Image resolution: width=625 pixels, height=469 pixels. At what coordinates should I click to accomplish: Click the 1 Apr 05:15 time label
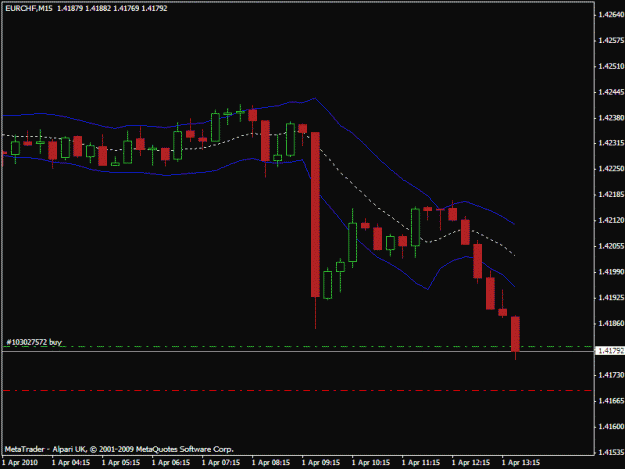point(121,463)
